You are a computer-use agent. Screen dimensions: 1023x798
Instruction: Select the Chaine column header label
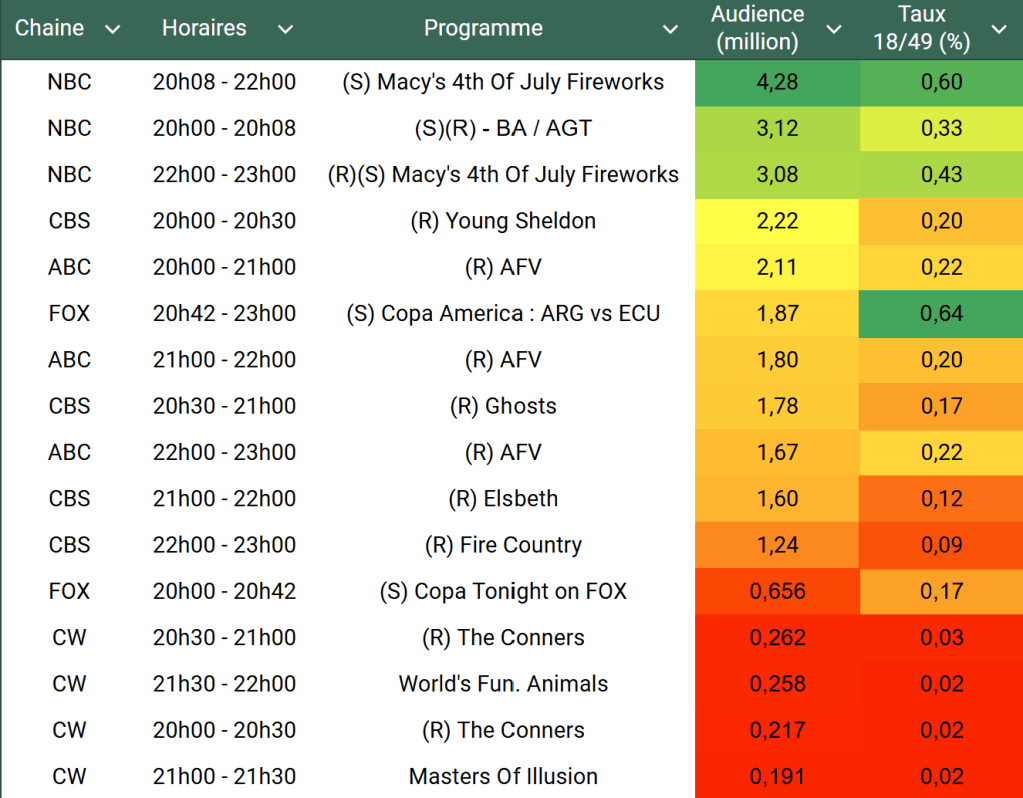pos(50,28)
